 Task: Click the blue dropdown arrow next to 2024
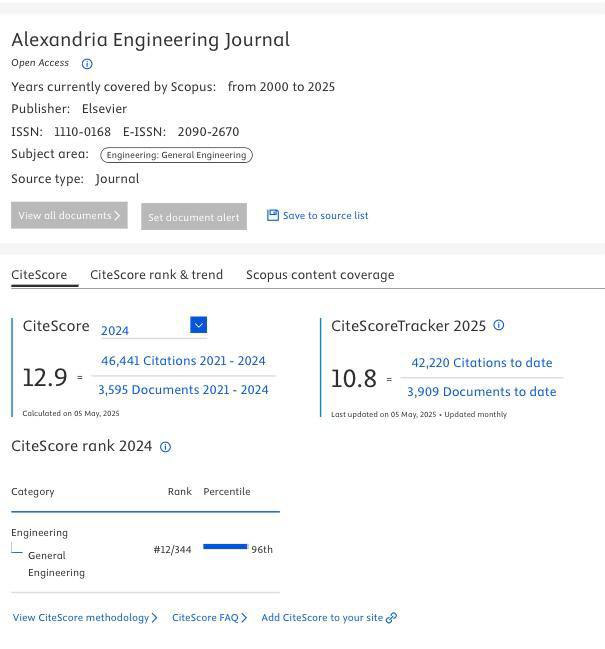(x=198, y=325)
